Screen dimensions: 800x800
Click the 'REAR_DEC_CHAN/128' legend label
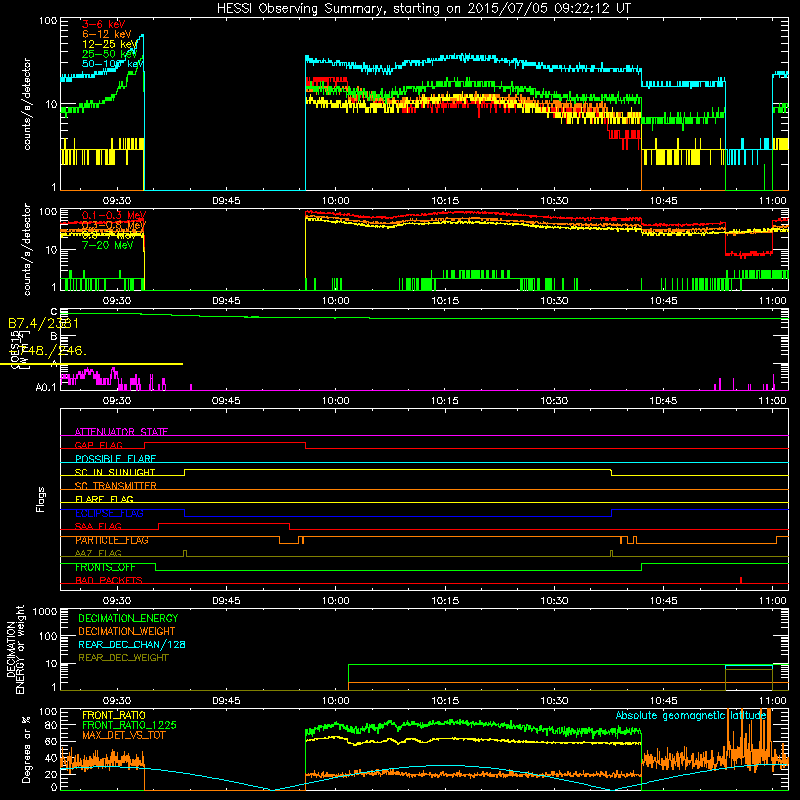click(132, 644)
